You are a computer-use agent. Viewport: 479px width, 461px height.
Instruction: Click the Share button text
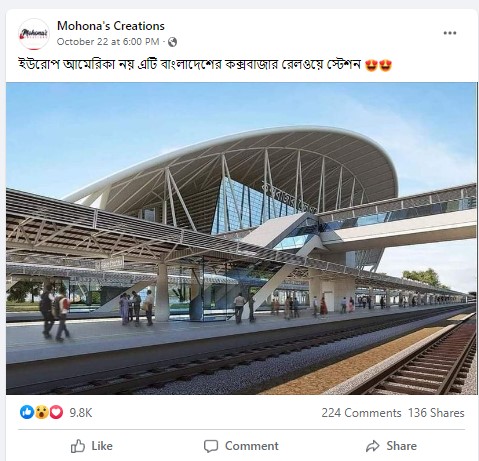pyautogui.click(x=402, y=446)
